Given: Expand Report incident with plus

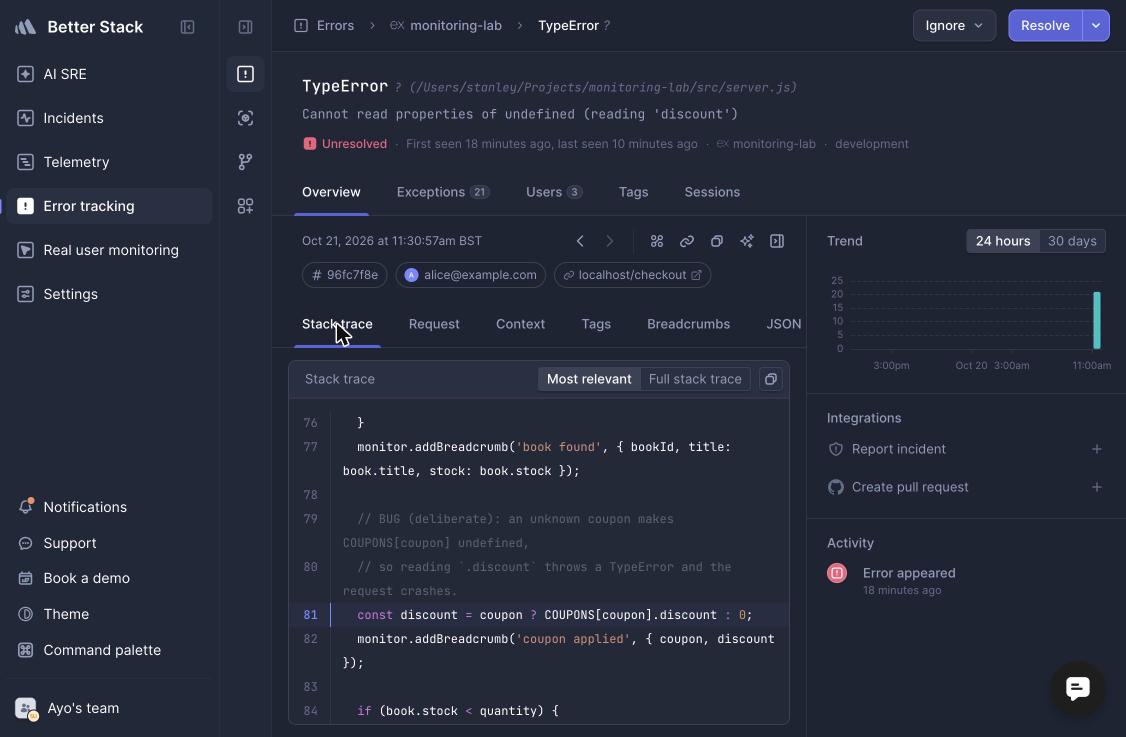Looking at the screenshot, I should click(x=1097, y=449).
